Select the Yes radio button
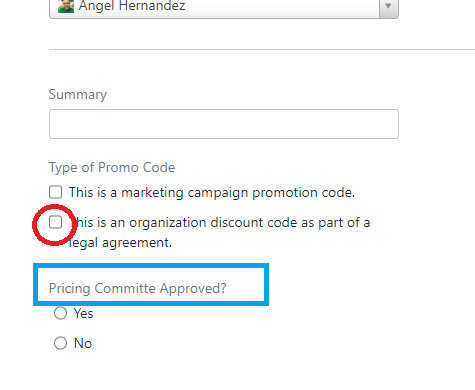 tap(60, 313)
